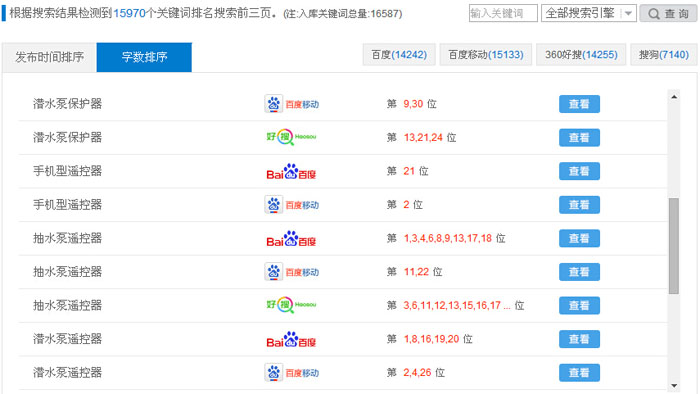Select the 字数排序 tab
700x394 pixels.
(x=144, y=57)
